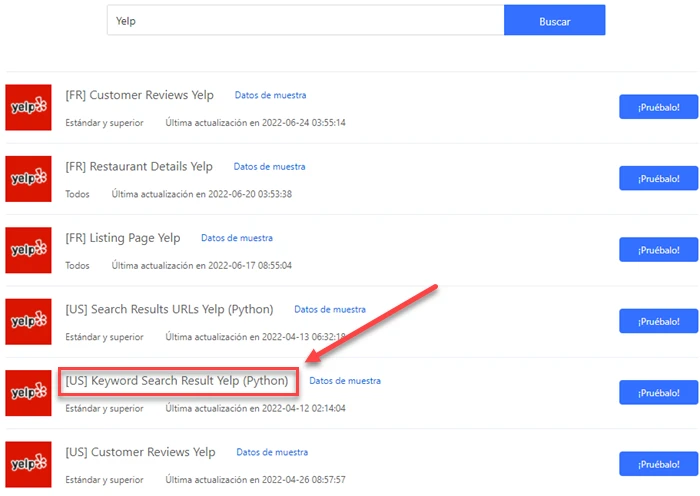Image resolution: width=700 pixels, height=496 pixels.
Task: Open [US] Search Results URLs Yelp (Python) title
Action: (x=169, y=309)
